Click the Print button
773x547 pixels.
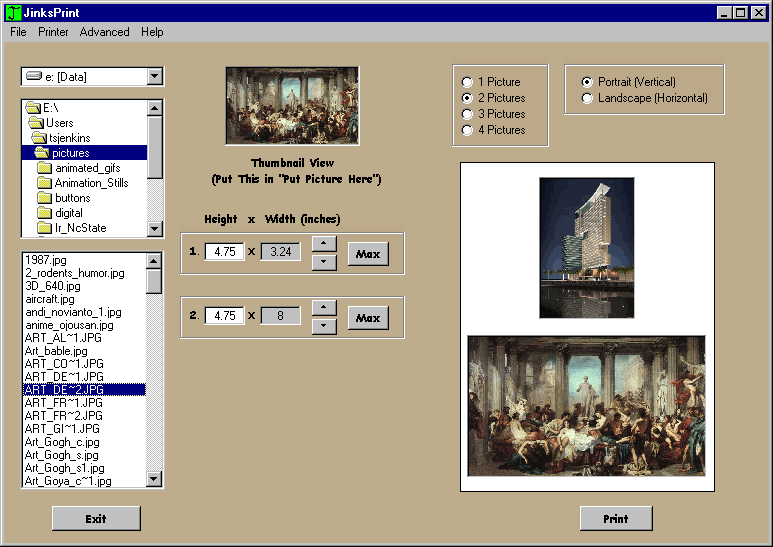tap(616, 518)
